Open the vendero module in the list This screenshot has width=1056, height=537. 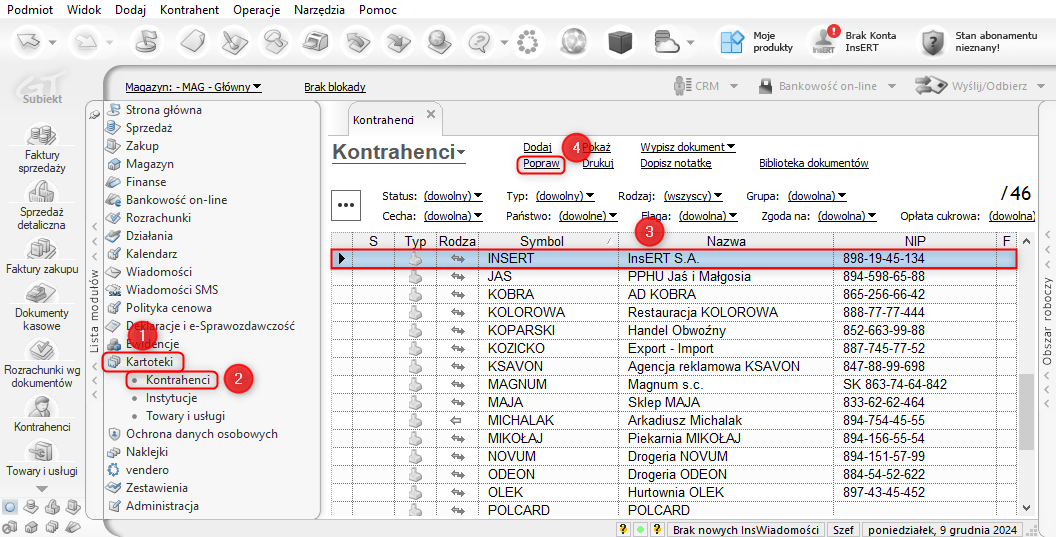147,470
